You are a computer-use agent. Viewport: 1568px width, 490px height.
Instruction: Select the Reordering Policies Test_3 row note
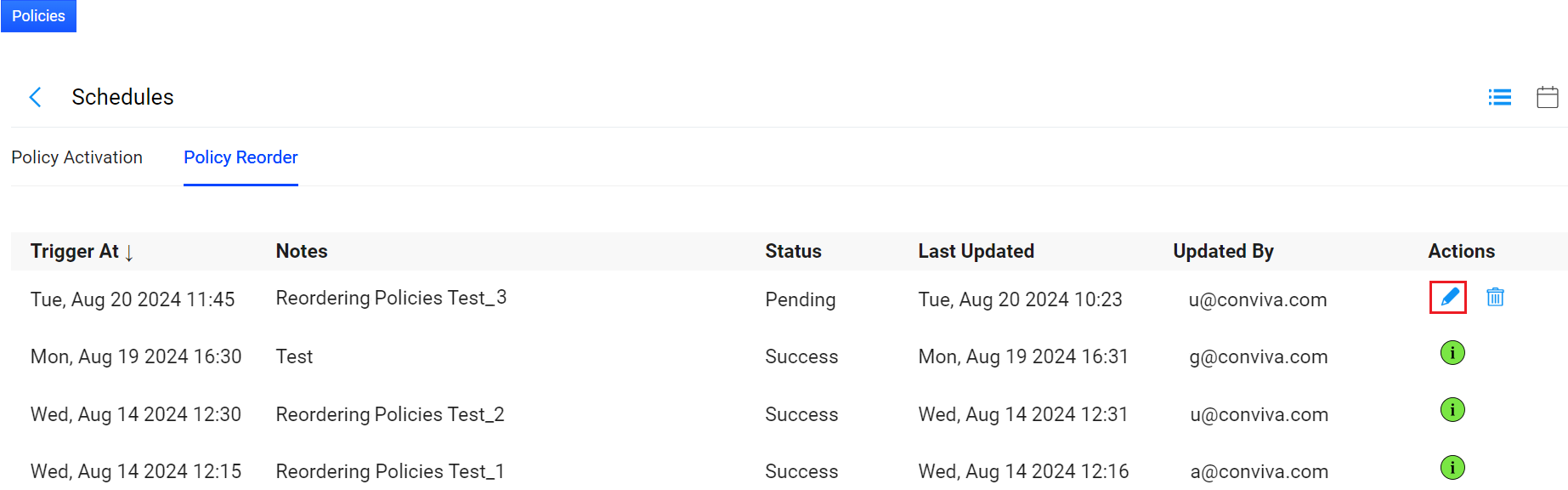[391, 298]
